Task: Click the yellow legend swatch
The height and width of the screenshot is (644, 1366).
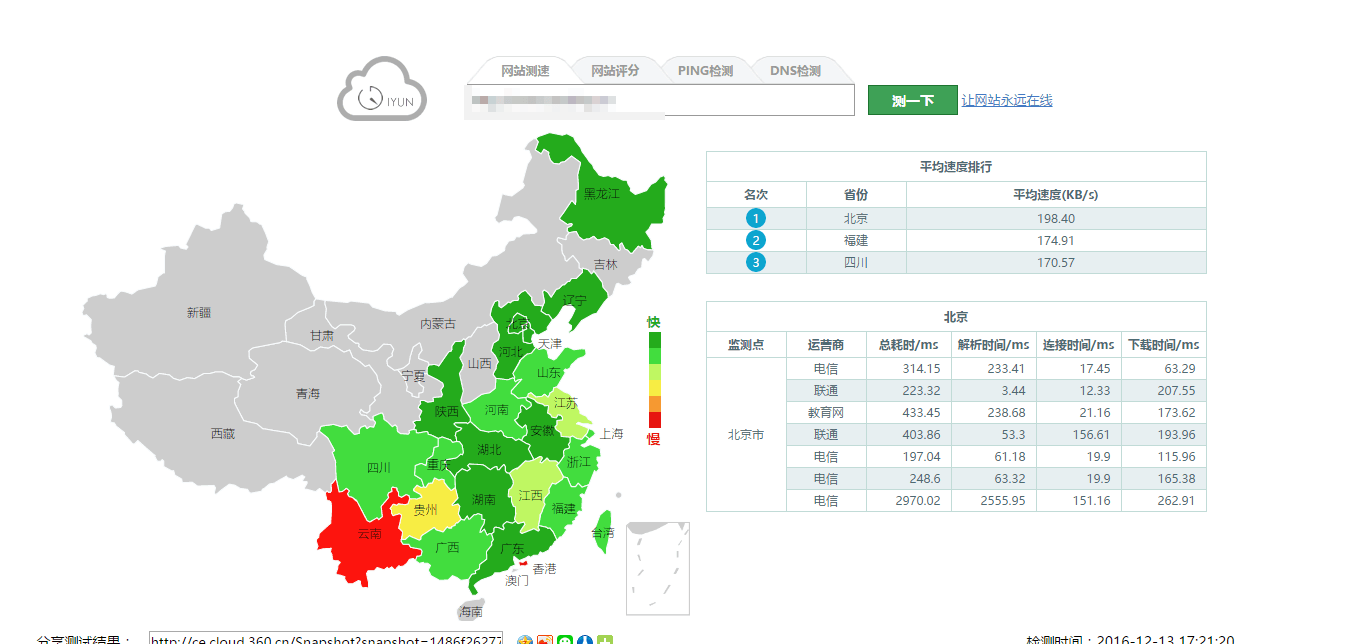Action: coord(655,388)
